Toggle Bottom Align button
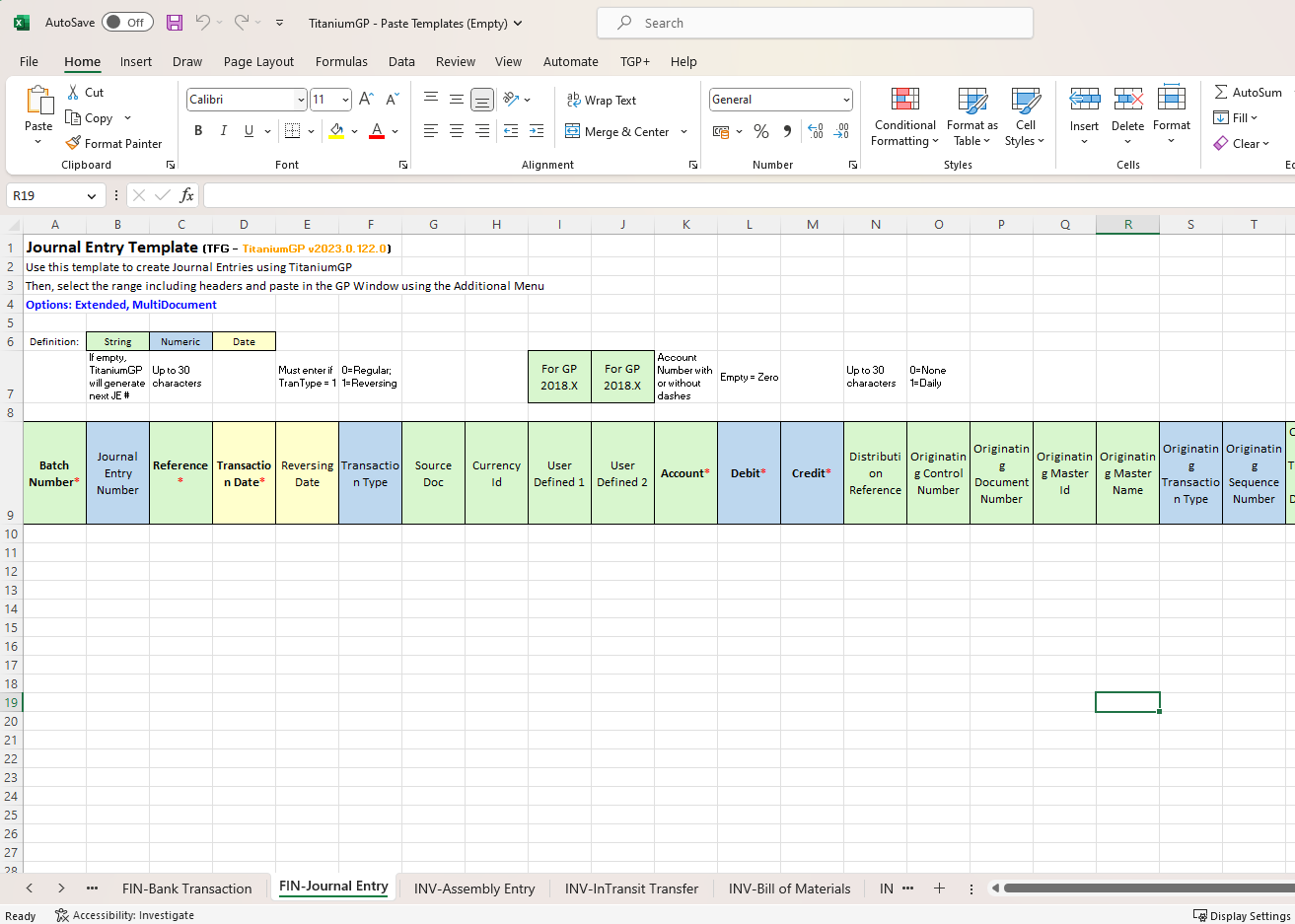The width and height of the screenshot is (1295, 924). point(482,99)
